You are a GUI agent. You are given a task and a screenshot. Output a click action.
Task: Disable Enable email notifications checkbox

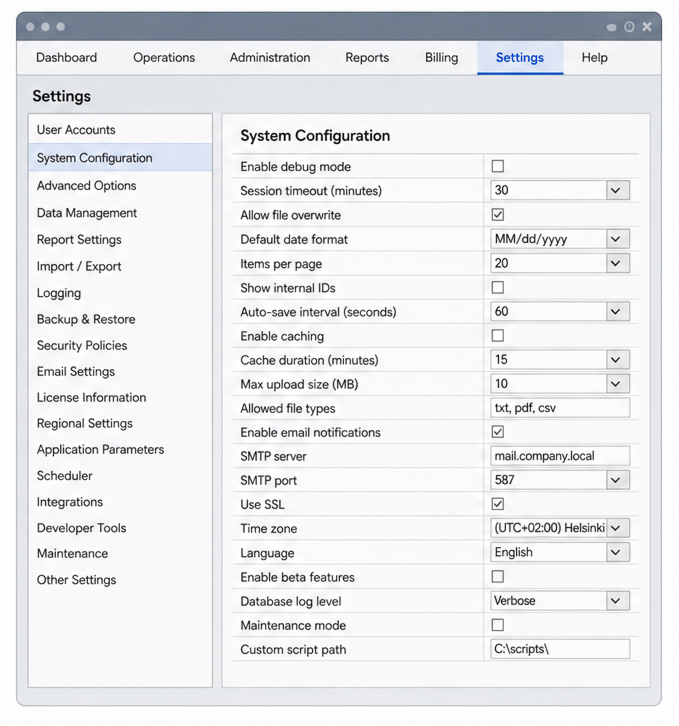[x=497, y=432]
